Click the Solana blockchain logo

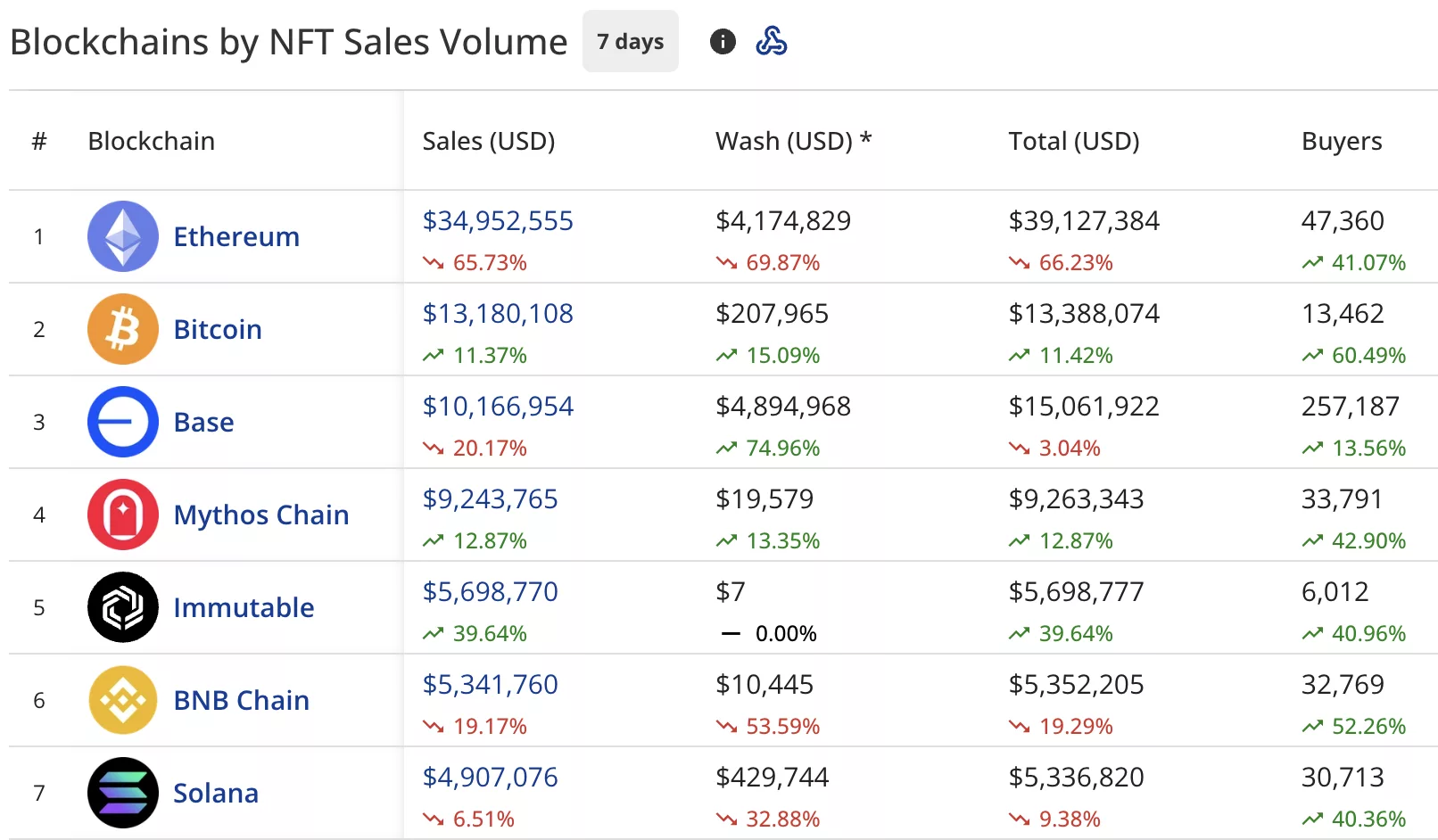click(123, 793)
